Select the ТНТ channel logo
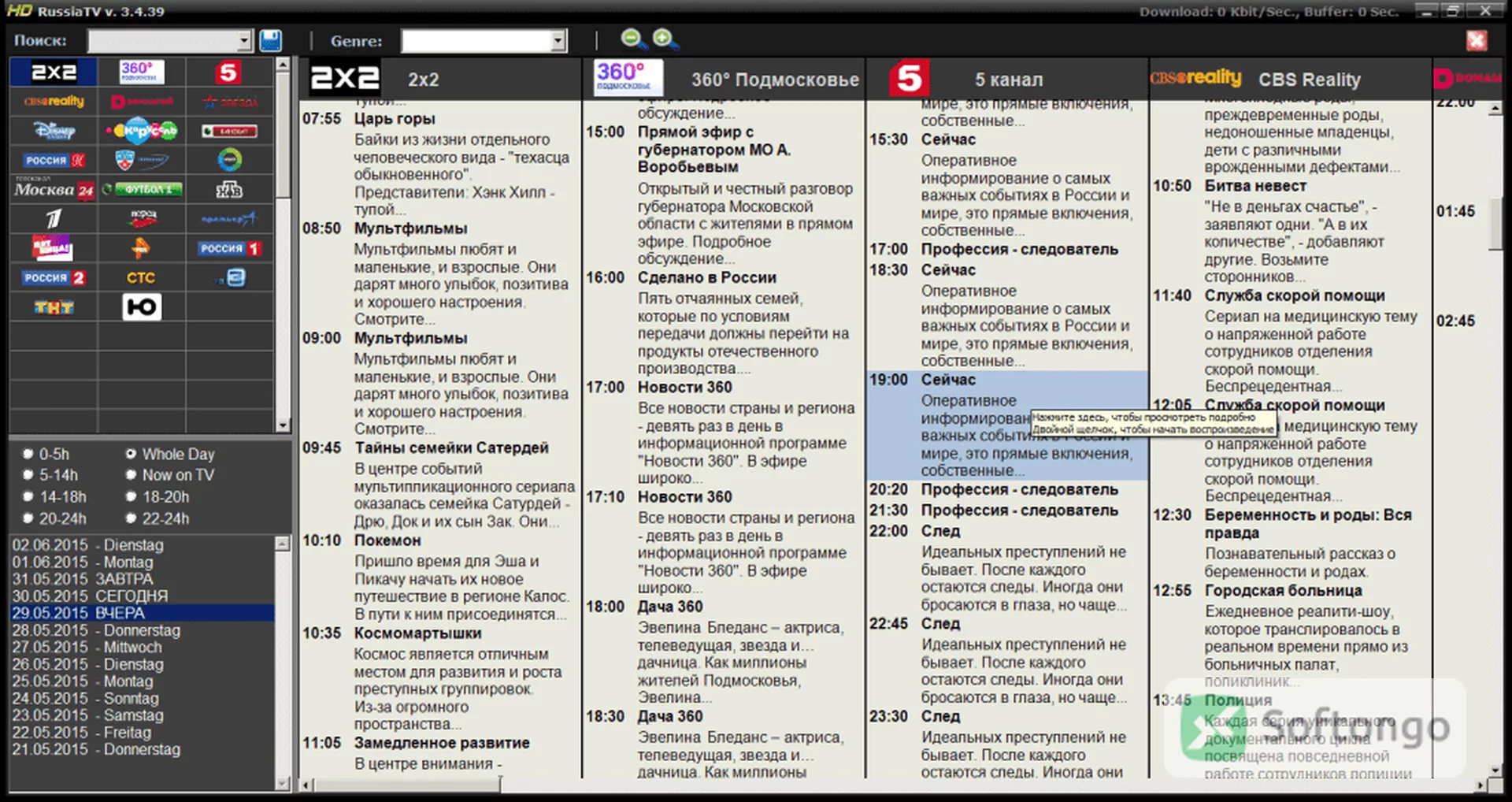This screenshot has width=1512, height=802. coord(54,307)
